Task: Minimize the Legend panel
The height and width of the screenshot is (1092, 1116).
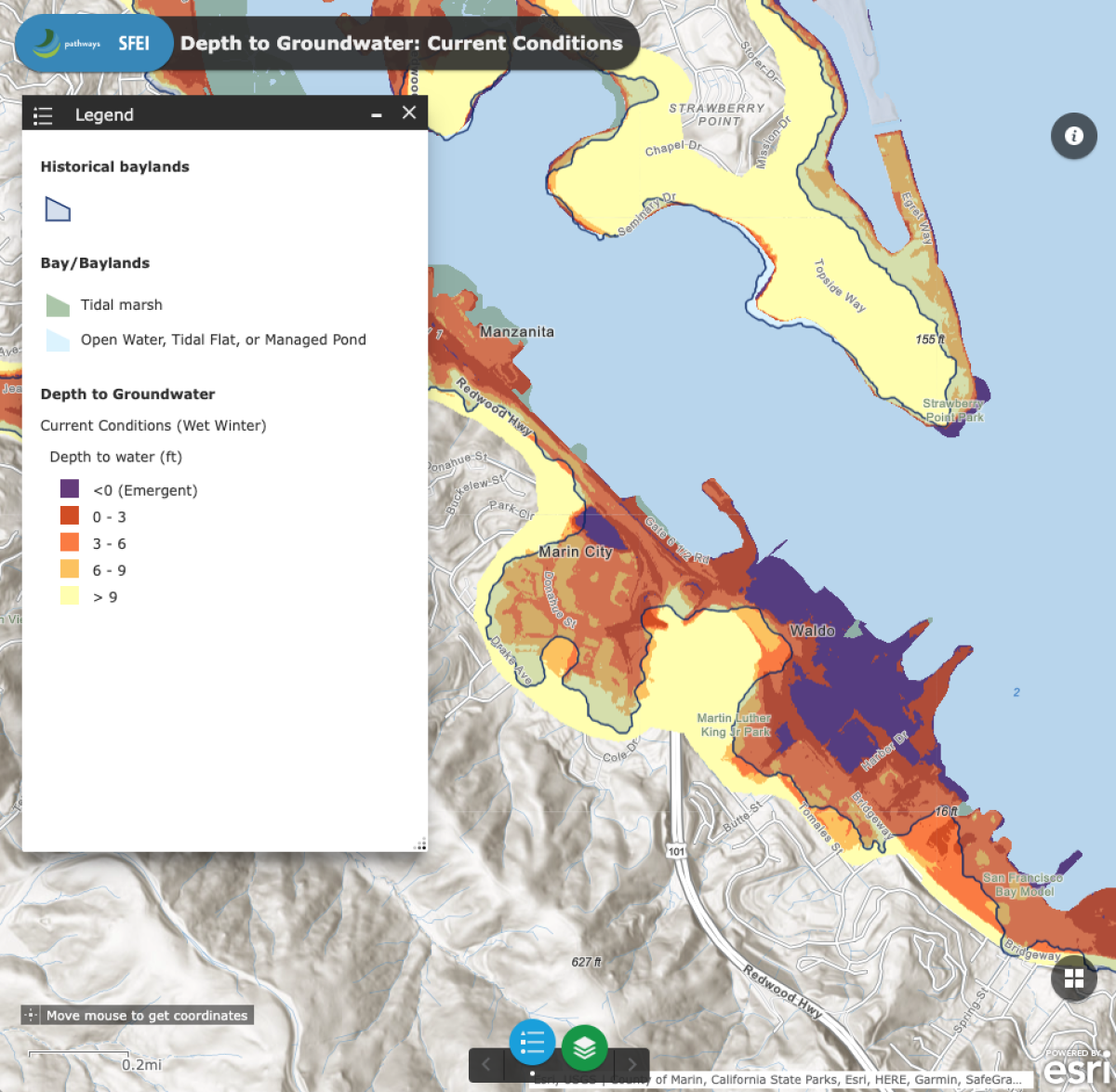Action: (377, 114)
